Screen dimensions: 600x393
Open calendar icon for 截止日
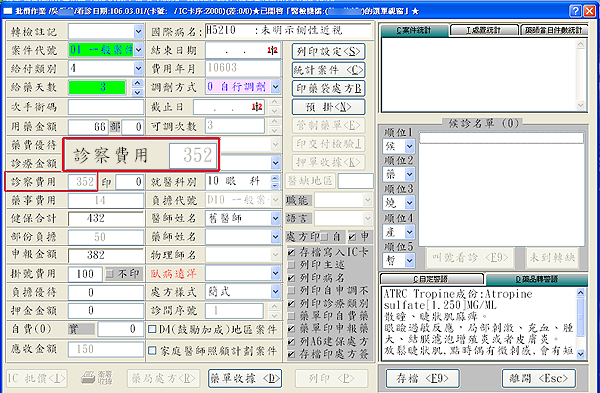point(257,107)
